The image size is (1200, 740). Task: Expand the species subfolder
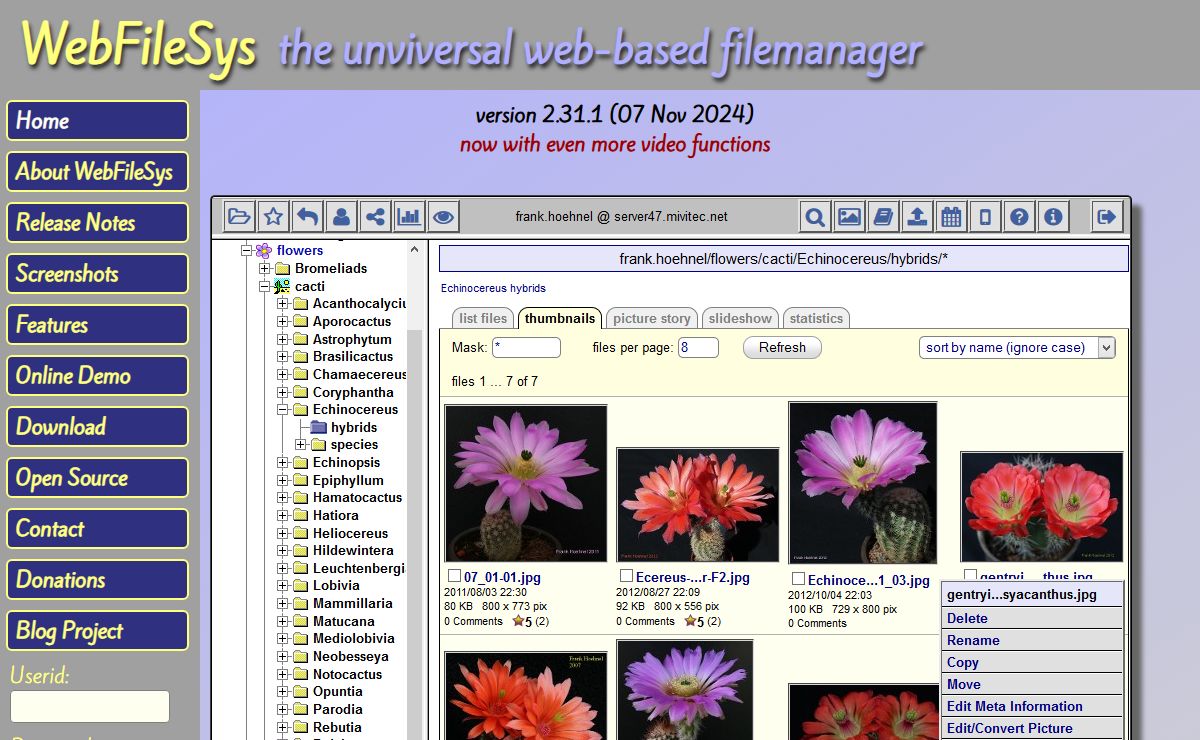point(301,445)
